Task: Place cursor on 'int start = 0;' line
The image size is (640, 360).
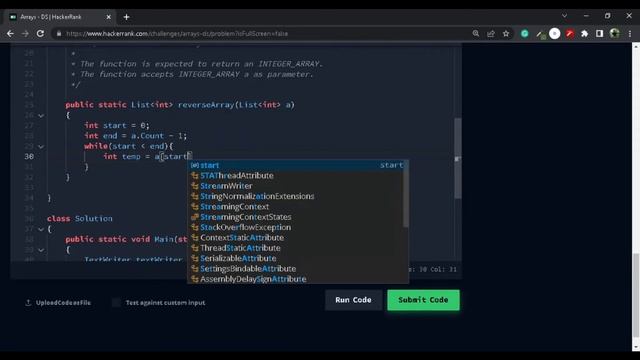Action: click(x=117, y=125)
